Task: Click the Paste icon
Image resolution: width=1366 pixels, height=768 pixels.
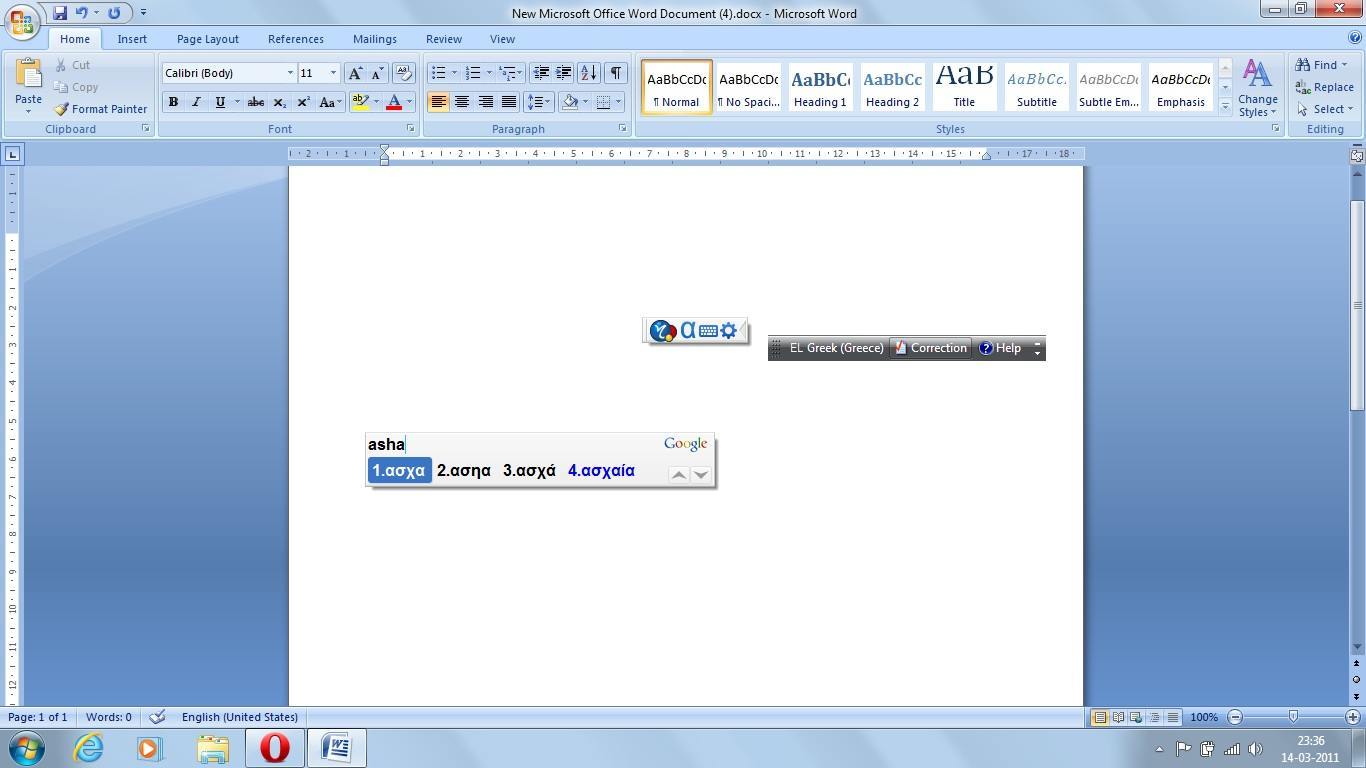Action: [28, 75]
